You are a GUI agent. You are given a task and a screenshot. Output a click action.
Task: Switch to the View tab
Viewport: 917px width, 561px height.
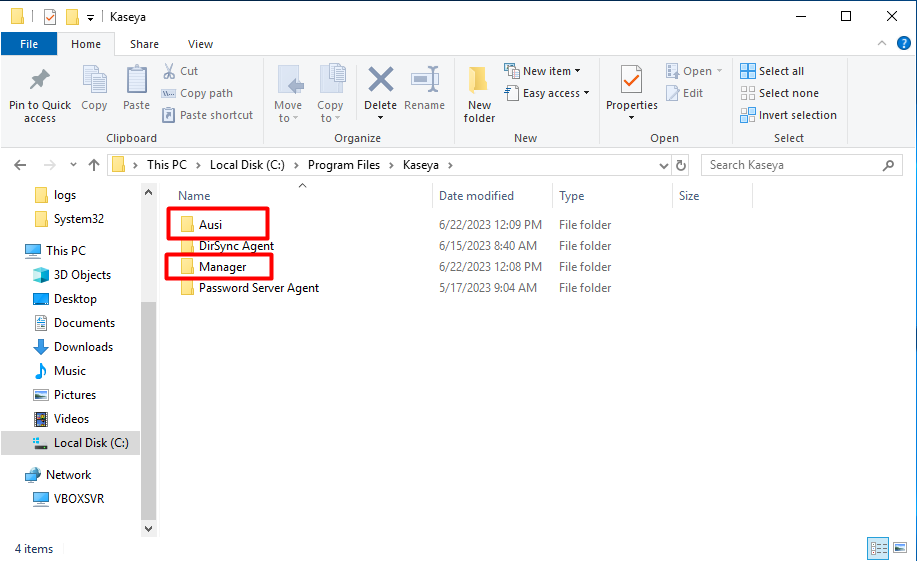point(200,44)
